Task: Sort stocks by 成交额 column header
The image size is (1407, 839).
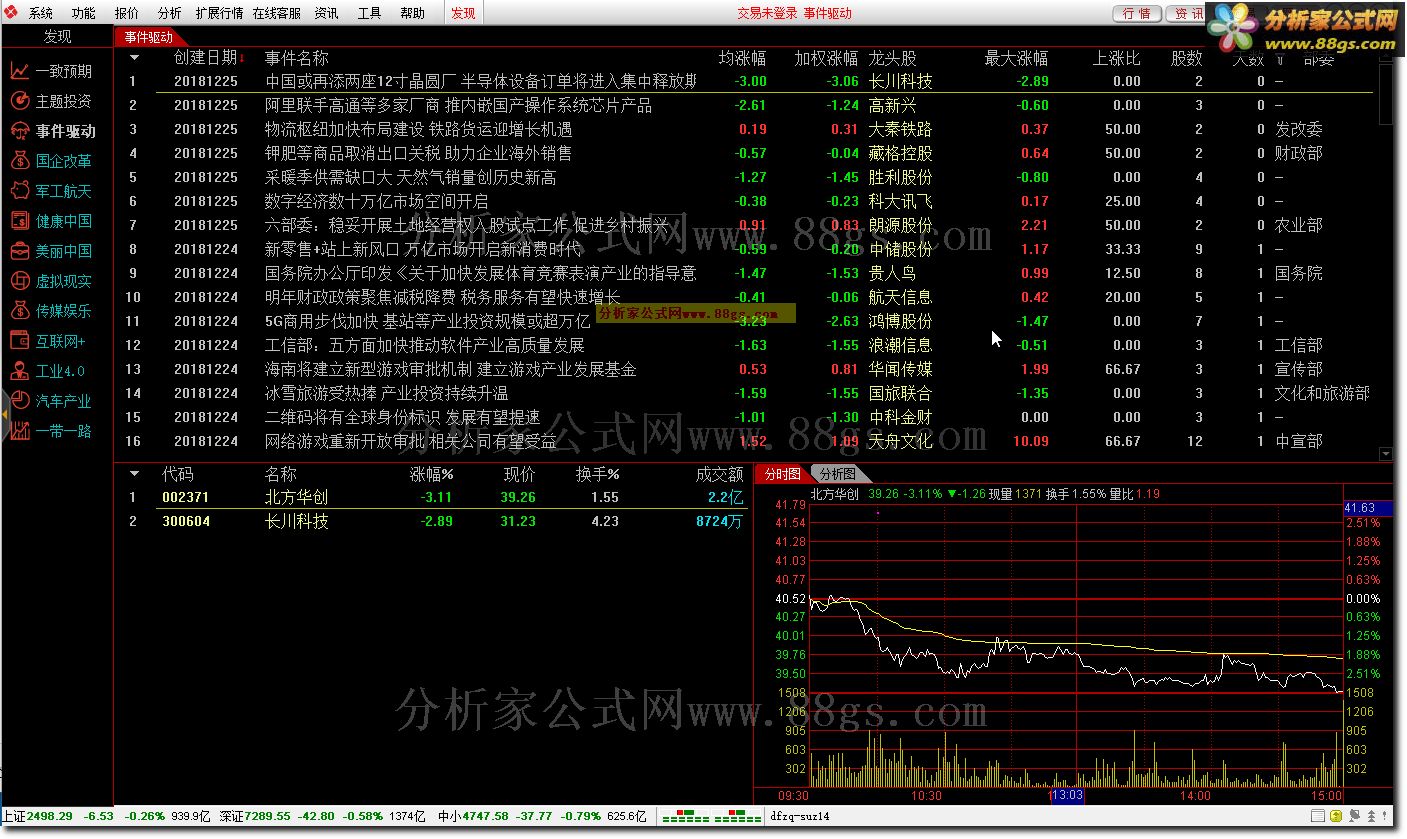Action: (719, 474)
